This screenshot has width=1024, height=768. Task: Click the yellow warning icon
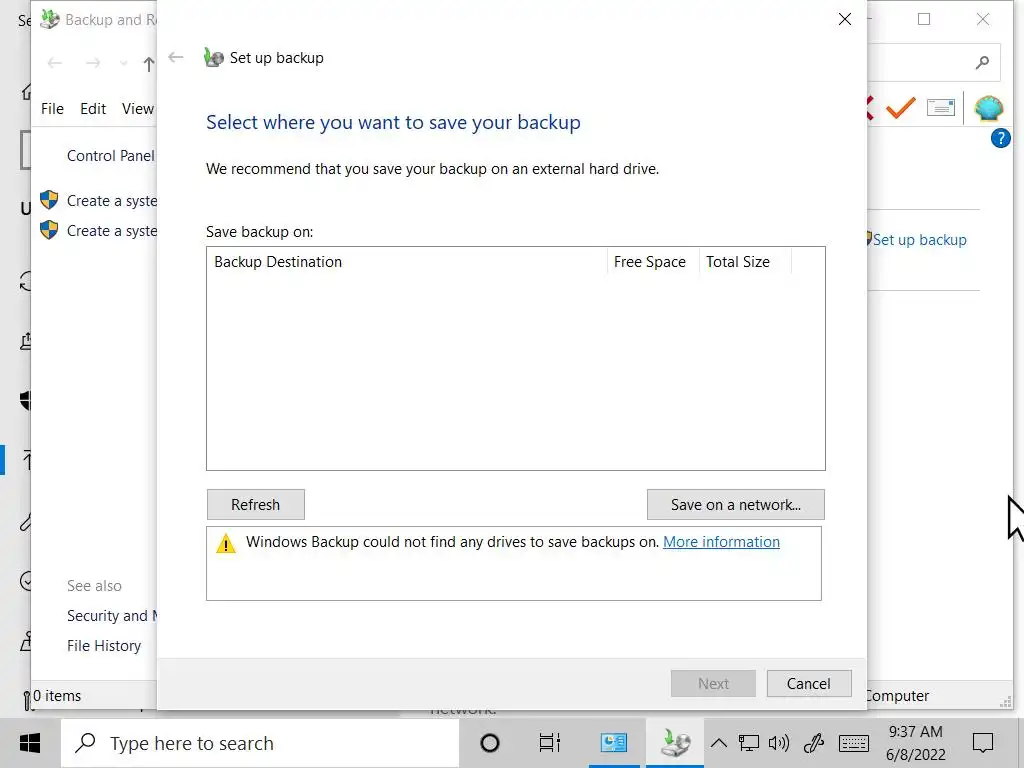tap(225, 543)
